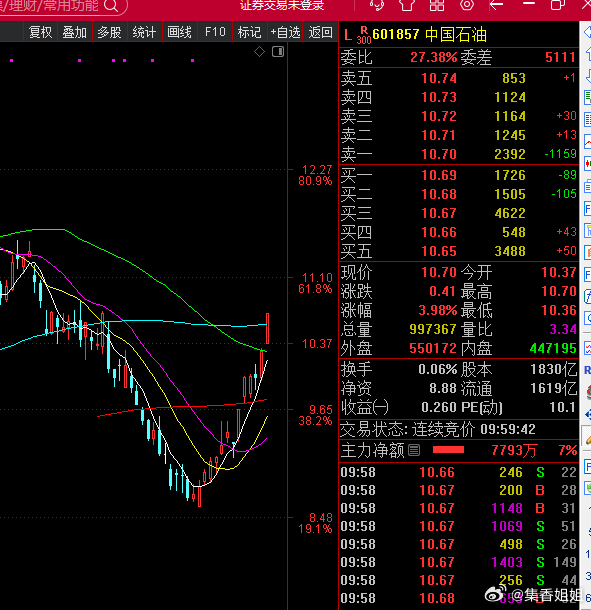Add stock with +自选 button
The width and height of the screenshot is (591, 610).
tap(286, 32)
